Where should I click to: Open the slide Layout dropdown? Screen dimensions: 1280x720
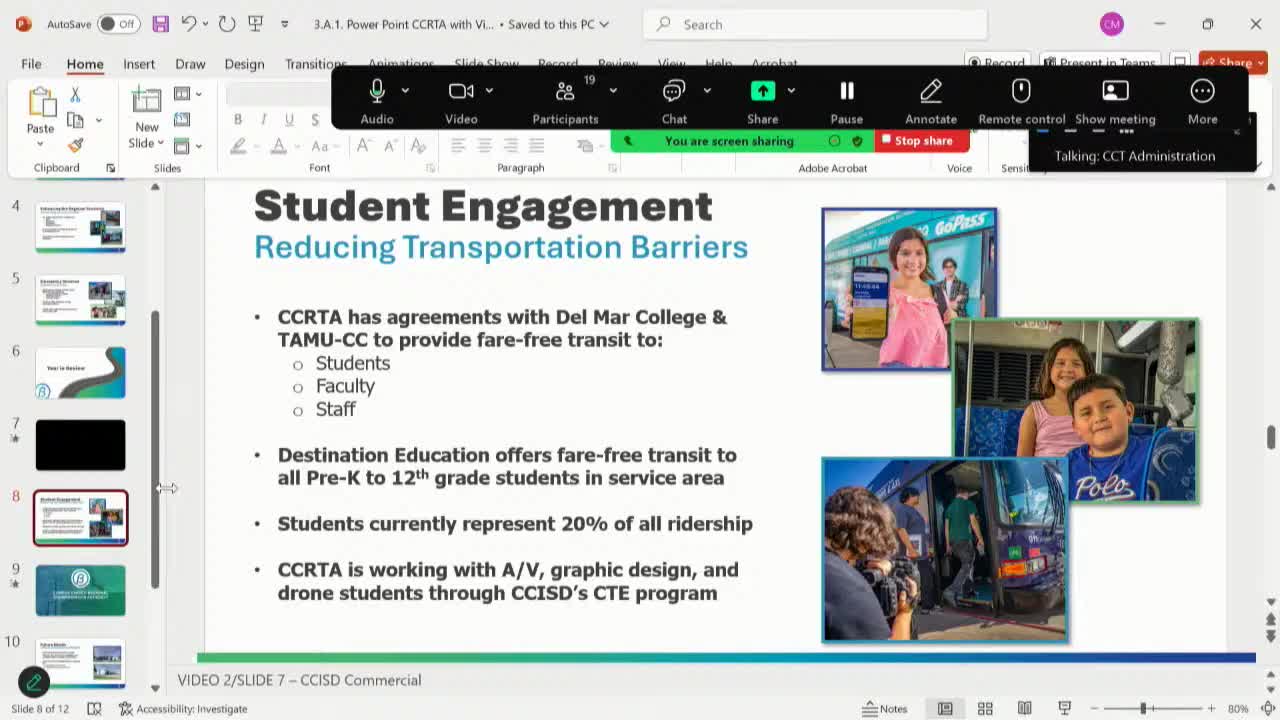point(187,94)
